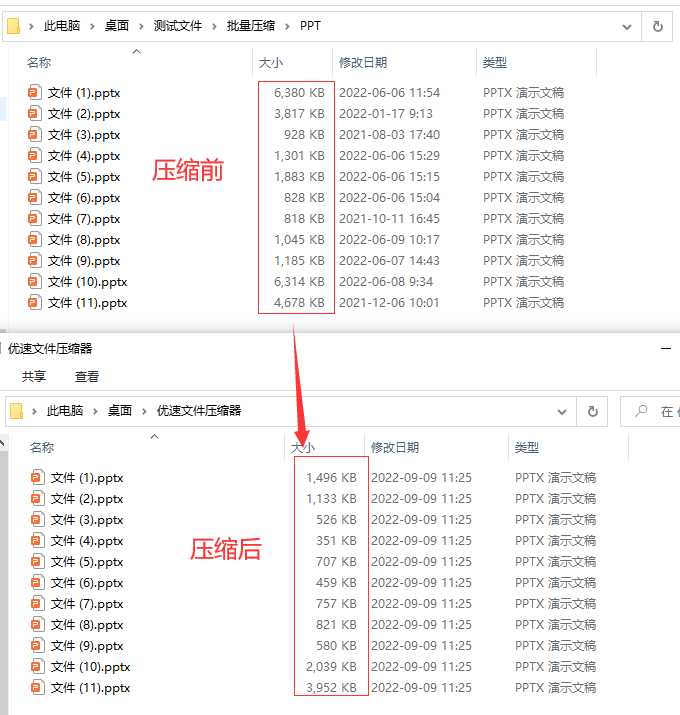This screenshot has width=680, height=715.
Task: Click PPT breadcrumb in address bar
Action: point(310,26)
